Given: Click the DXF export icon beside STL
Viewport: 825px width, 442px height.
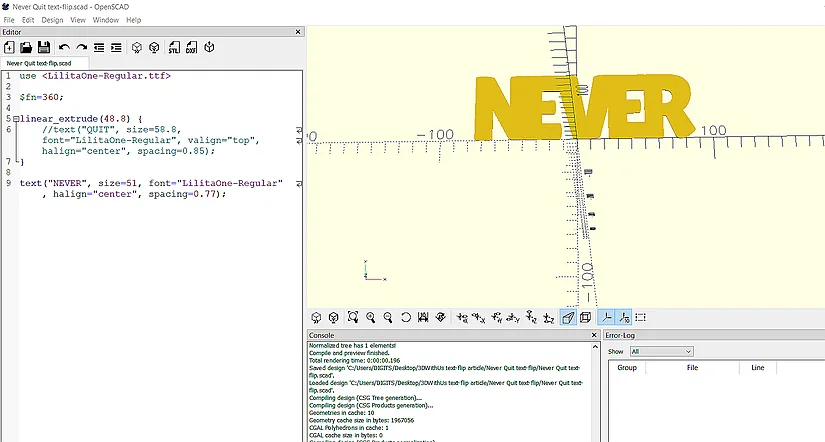Looking at the screenshot, I should 192,47.
